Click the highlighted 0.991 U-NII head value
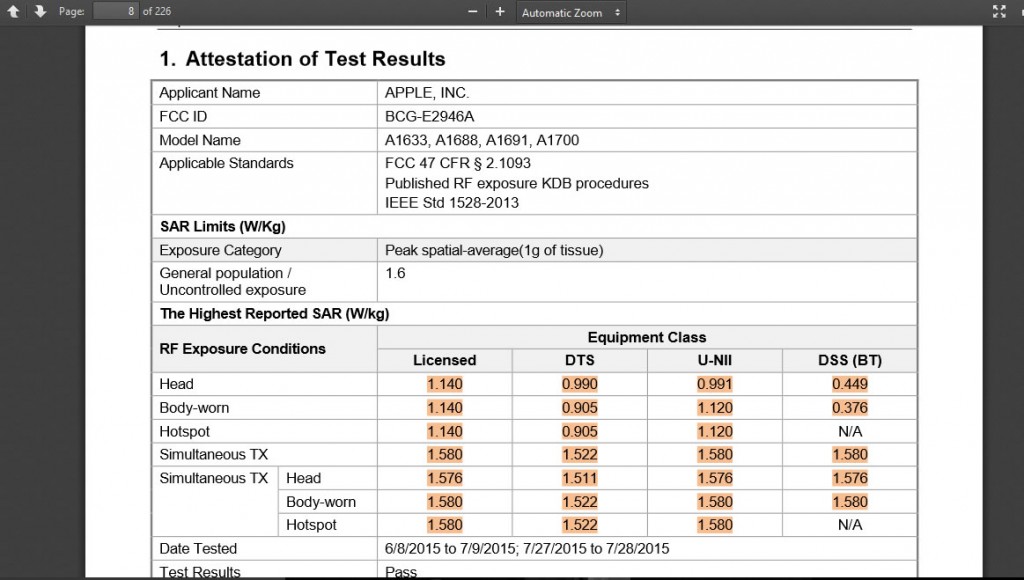 click(714, 384)
